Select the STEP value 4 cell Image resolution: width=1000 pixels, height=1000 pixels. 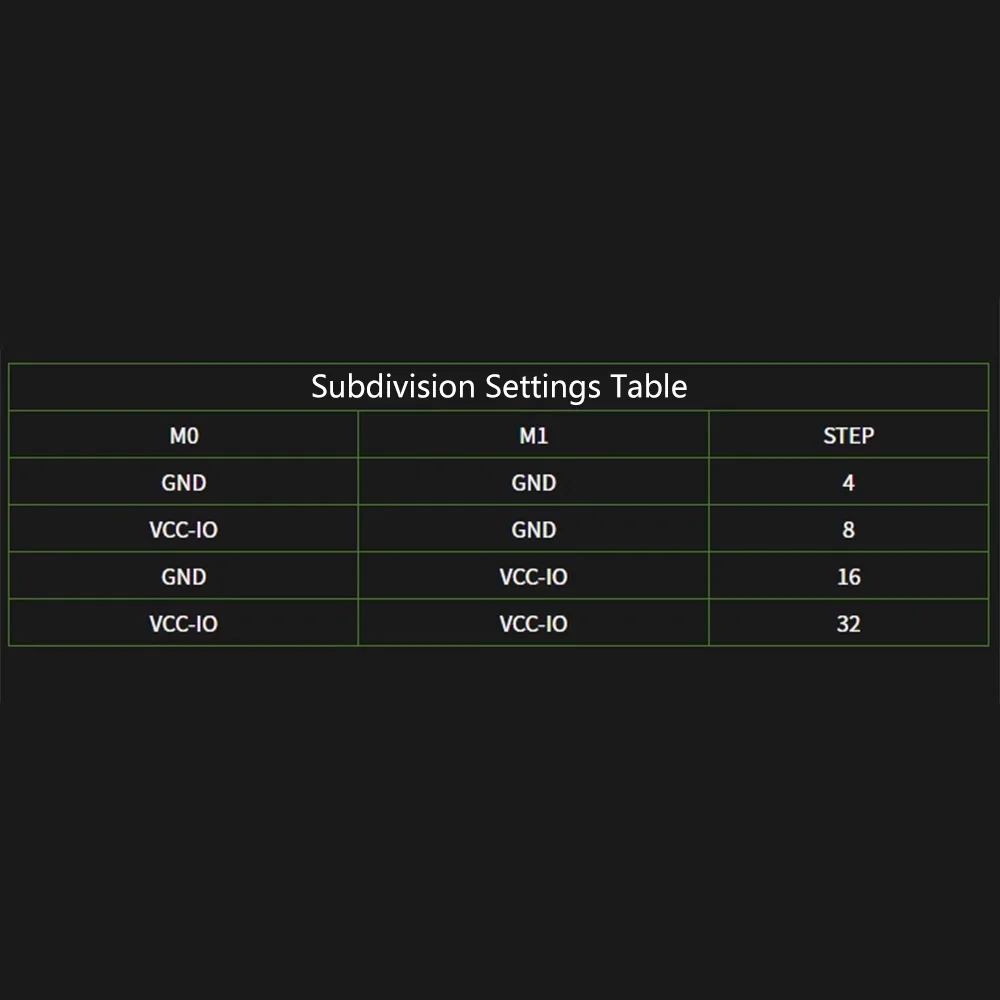pos(848,483)
